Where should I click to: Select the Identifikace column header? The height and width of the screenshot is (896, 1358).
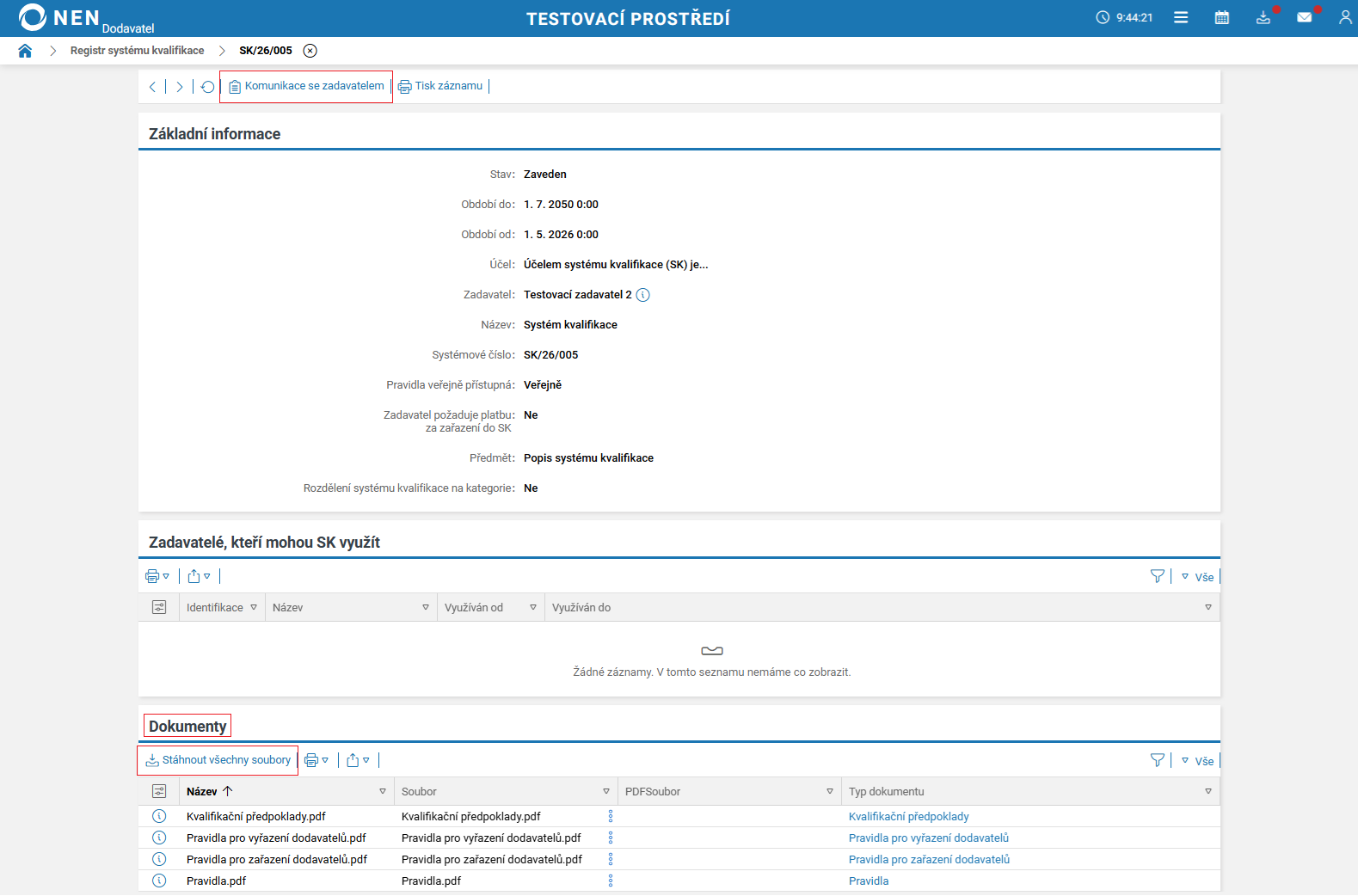click(215, 608)
